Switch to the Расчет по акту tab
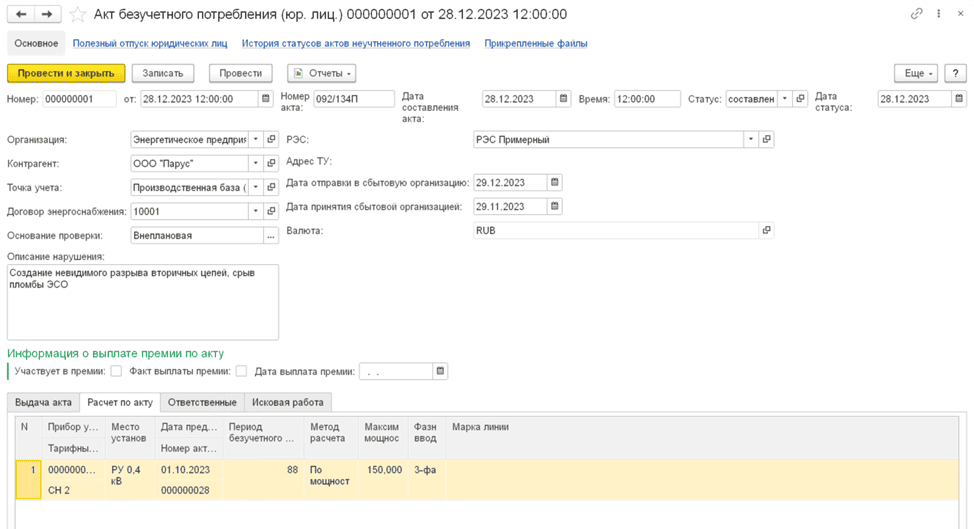Image resolution: width=974 pixels, height=529 pixels. pyautogui.click(x=120, y=402)
